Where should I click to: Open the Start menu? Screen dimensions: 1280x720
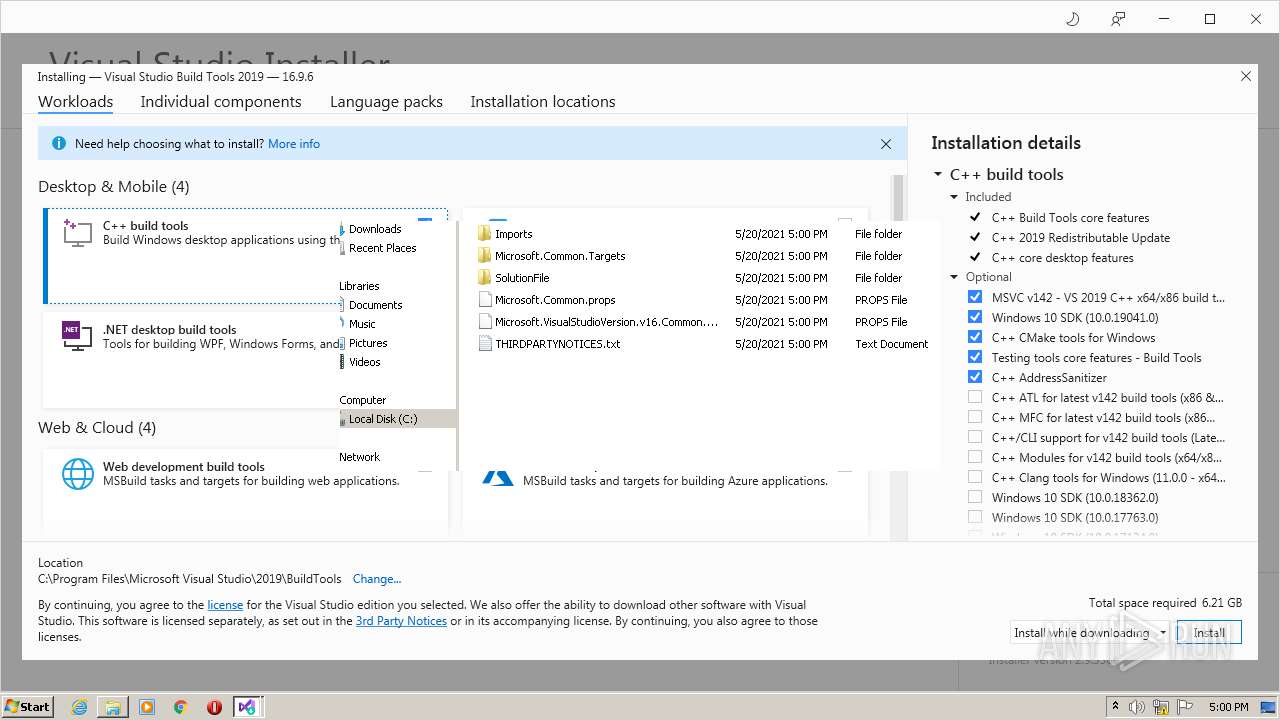point(28,707)
